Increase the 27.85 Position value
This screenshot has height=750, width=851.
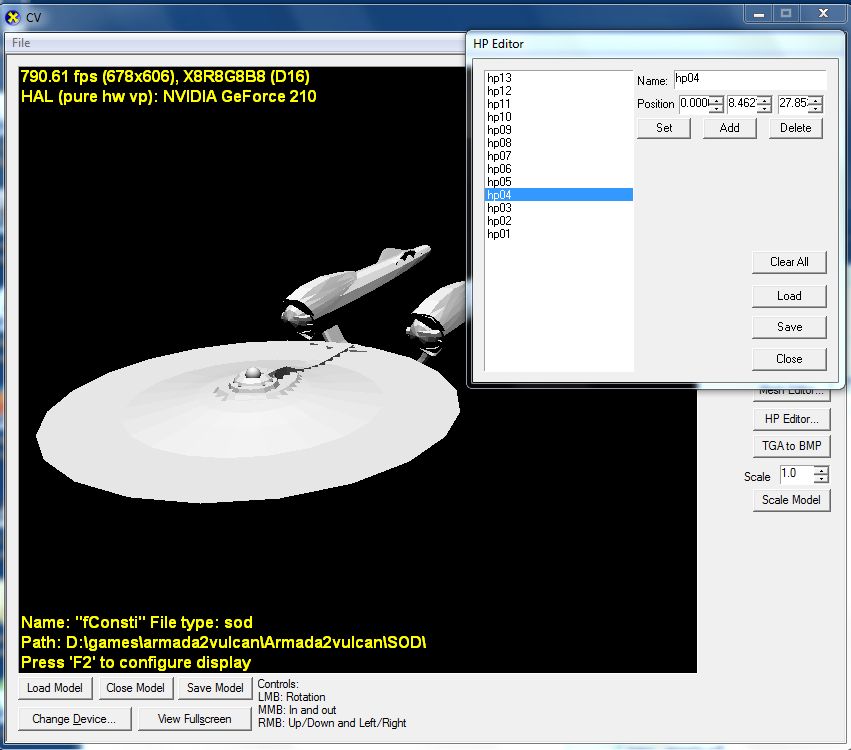816,99
